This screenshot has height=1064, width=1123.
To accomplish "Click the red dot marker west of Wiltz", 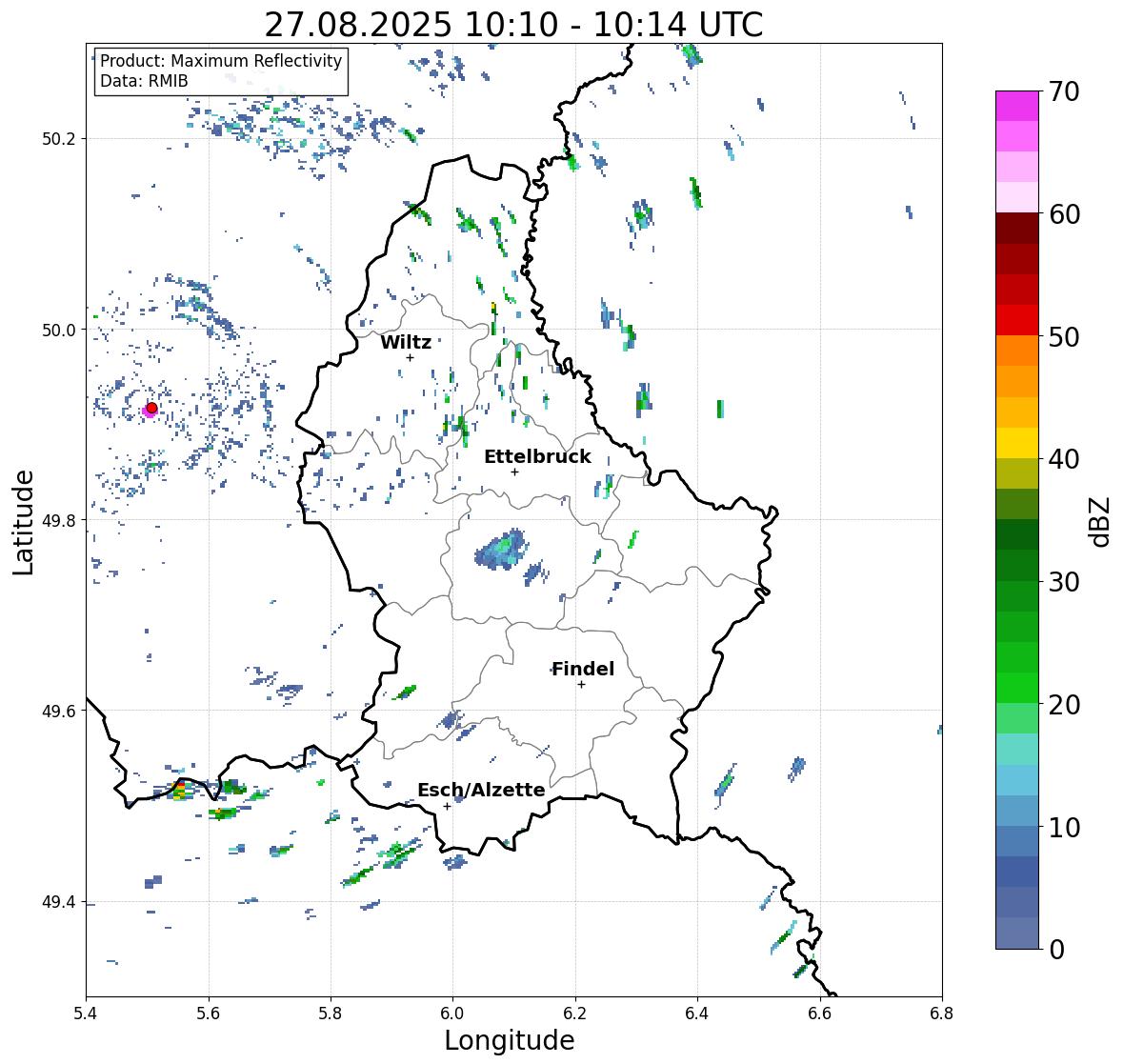I will [x=151, y=408].
